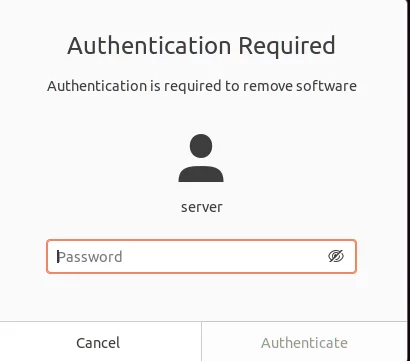Focus the Password input field

201,256
